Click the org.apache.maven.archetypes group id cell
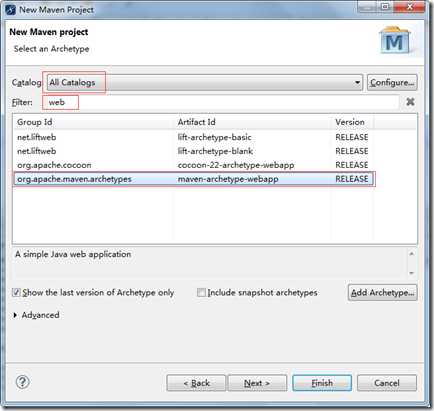The width and height of the screenshot is (434, 411). pyautogui.click(x=74, y=179)
